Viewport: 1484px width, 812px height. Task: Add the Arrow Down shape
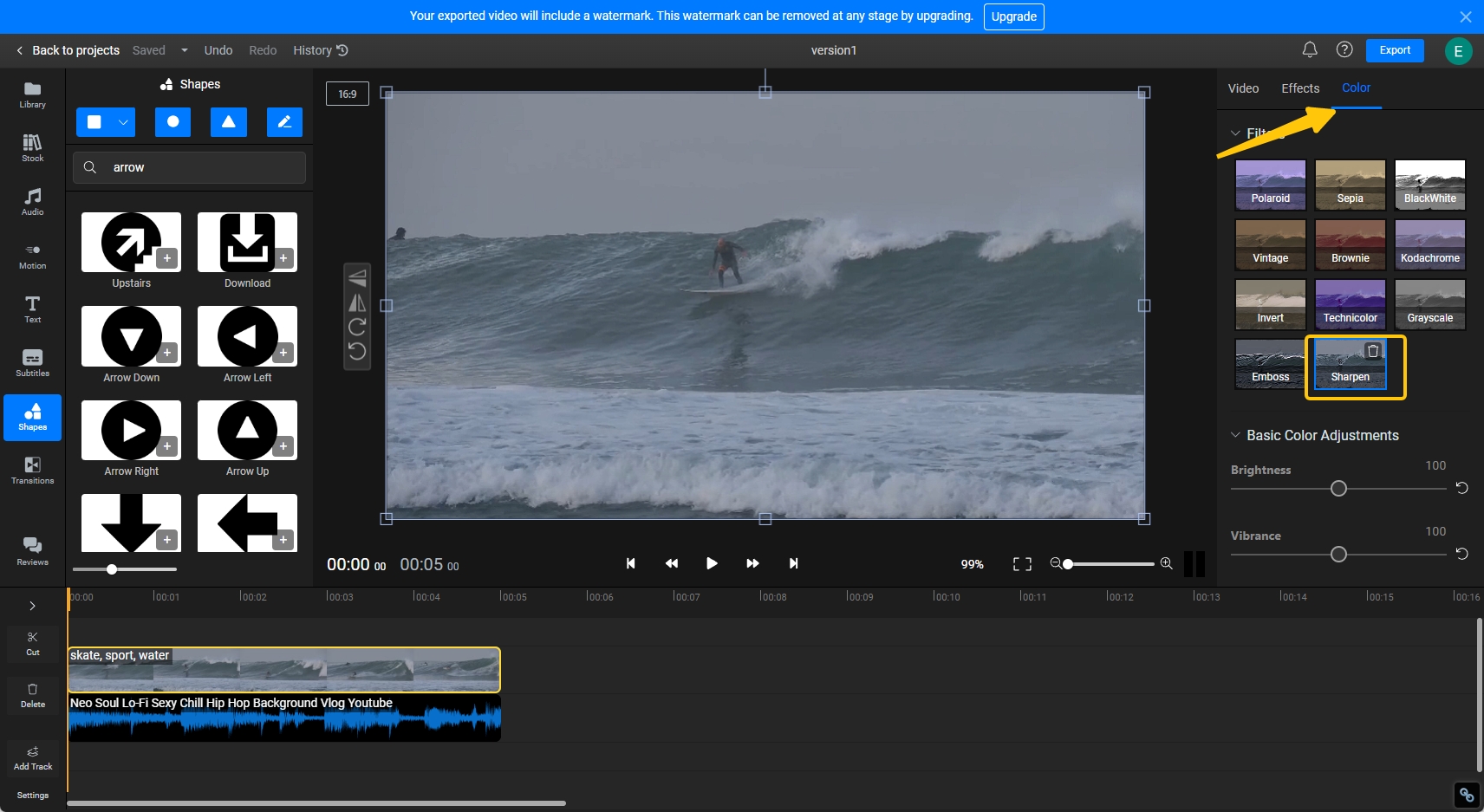[x=167, y=352]
